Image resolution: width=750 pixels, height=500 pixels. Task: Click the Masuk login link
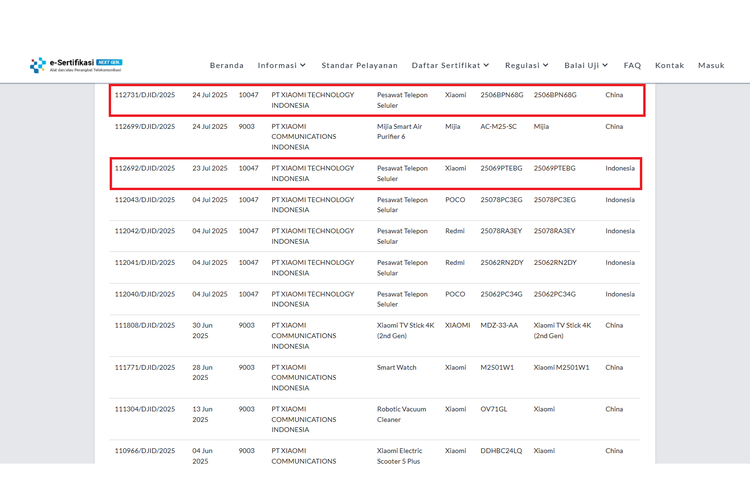711,65
